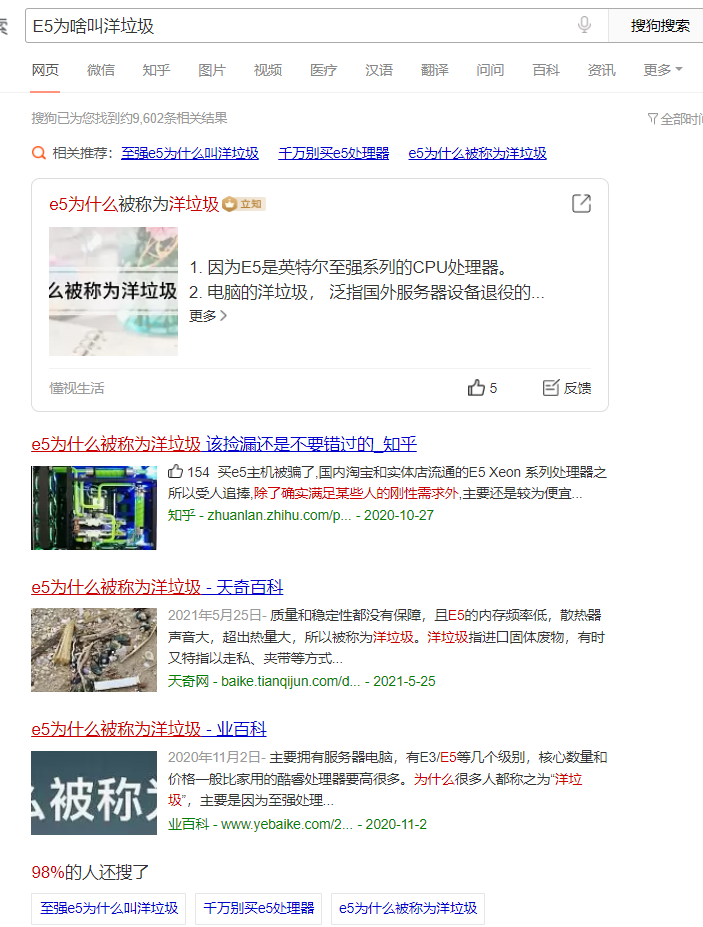Image resolution: width=703 pixels, height=927 pixels.
Task: Open the 视频 tab
Action: [267, 70]
